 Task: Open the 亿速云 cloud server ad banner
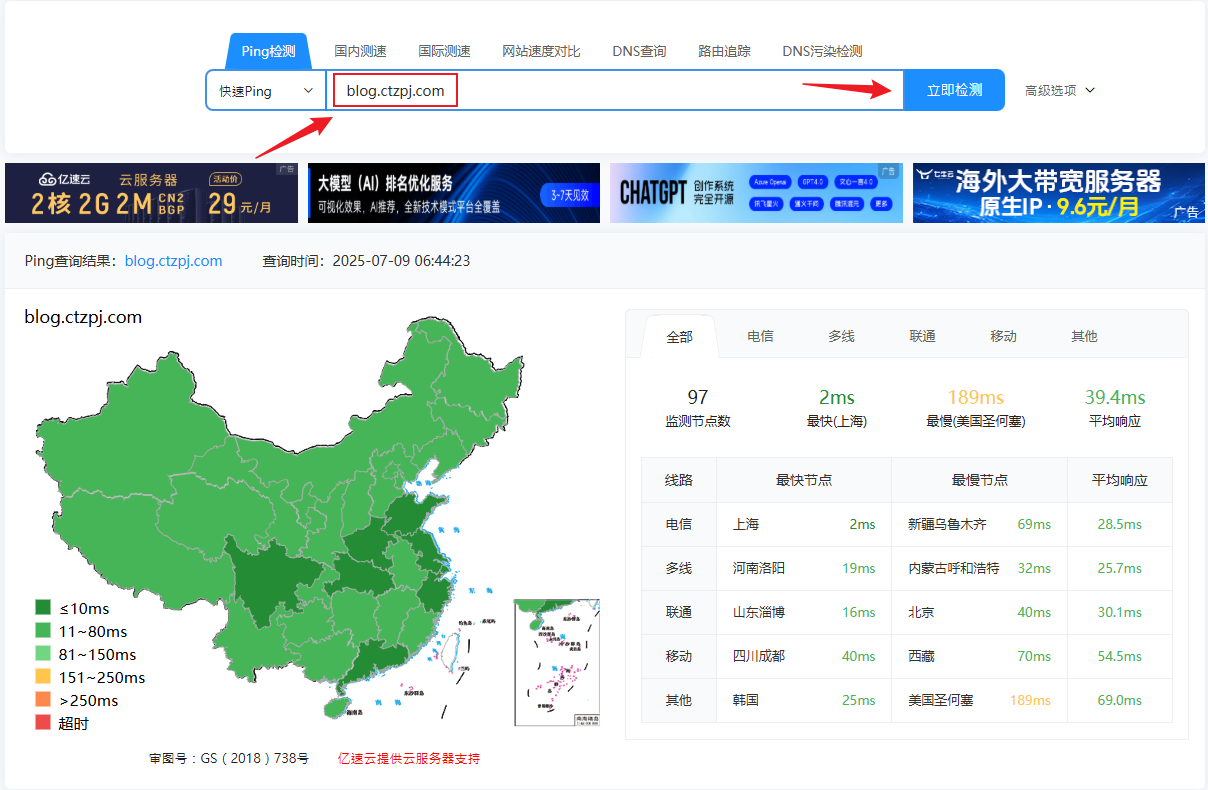tap(151, 193)
